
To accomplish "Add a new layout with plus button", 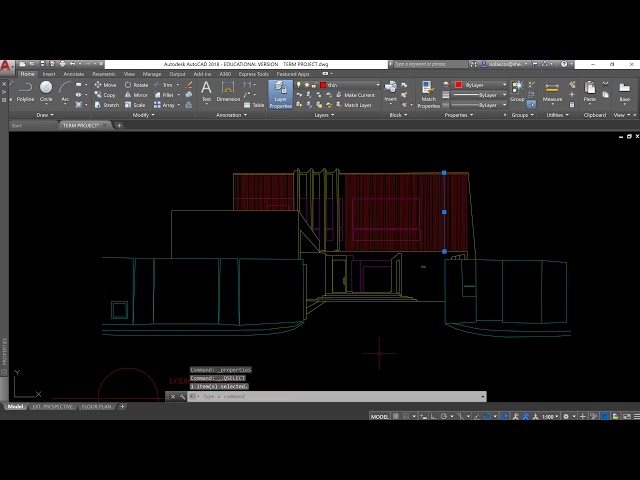I will point(122,407).
